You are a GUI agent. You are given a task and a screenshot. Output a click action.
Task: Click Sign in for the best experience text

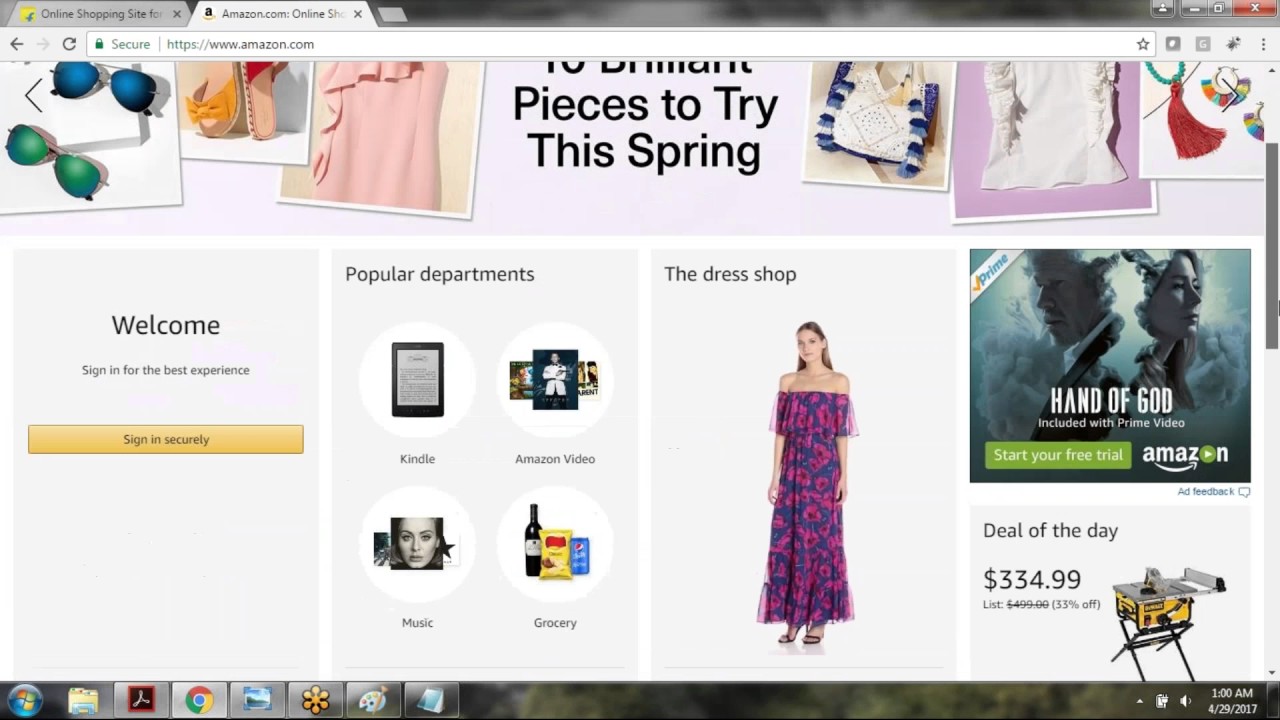[166, 370]
